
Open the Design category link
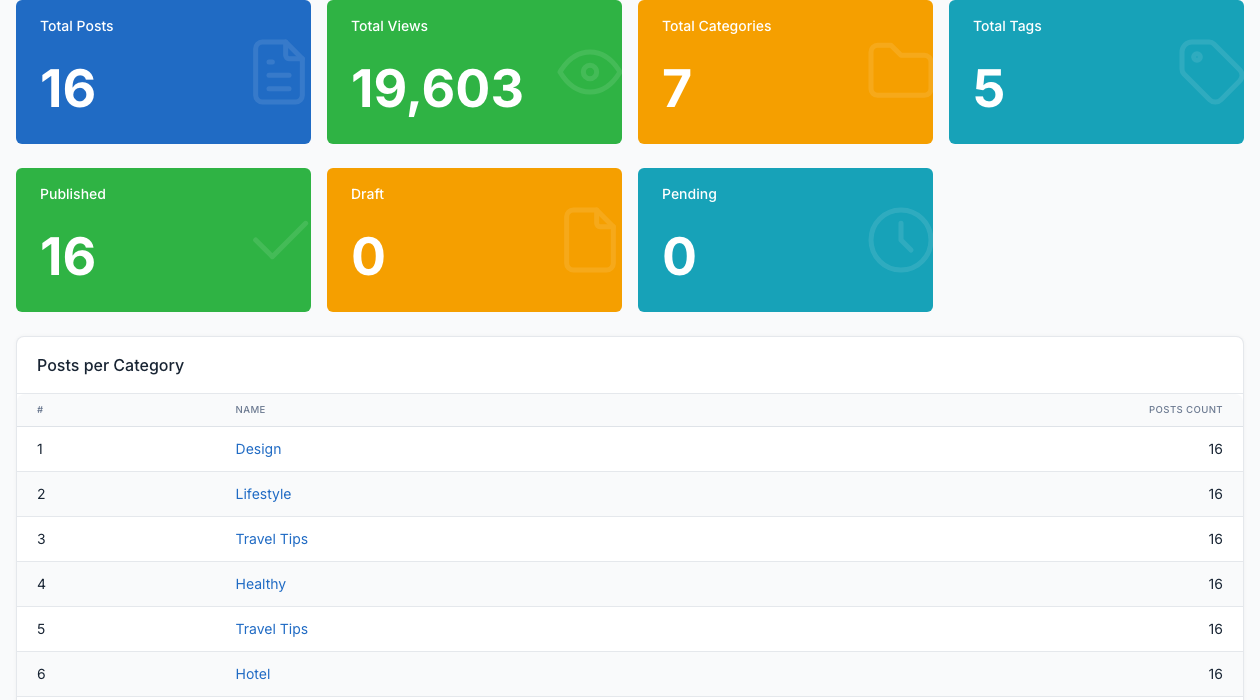258,449
